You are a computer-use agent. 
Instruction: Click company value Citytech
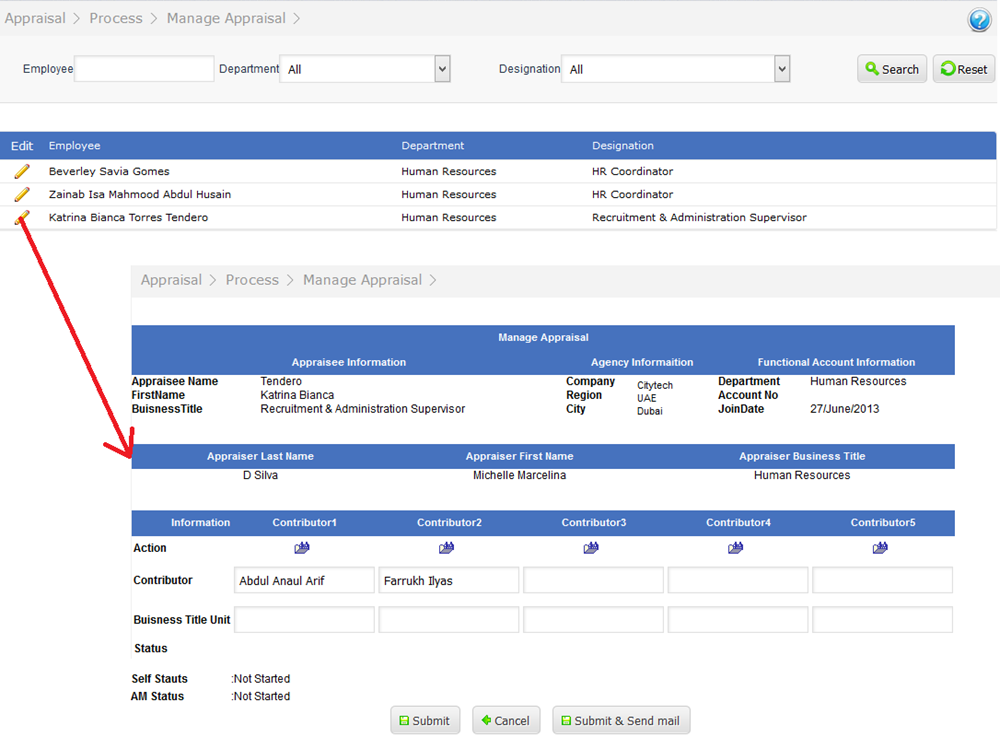pos(654,385)
